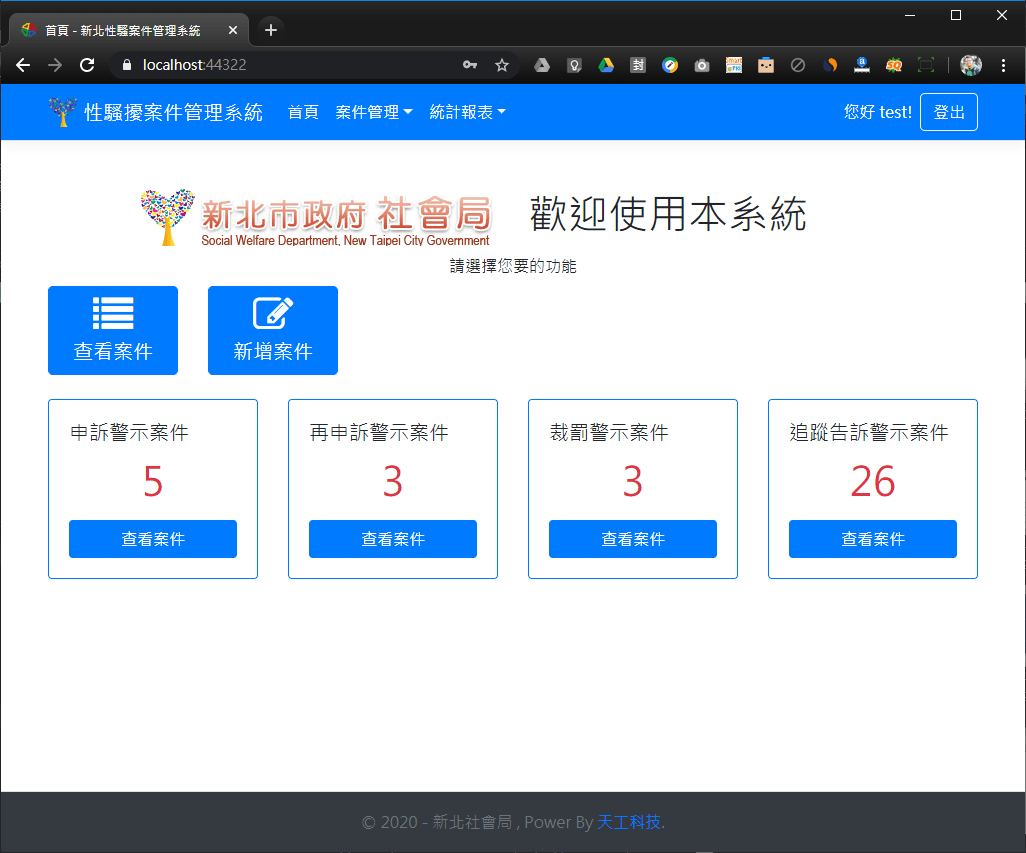Open the grey triangle extension icon
This screenshot has width=1026, height=853.
tap(542, 65)
